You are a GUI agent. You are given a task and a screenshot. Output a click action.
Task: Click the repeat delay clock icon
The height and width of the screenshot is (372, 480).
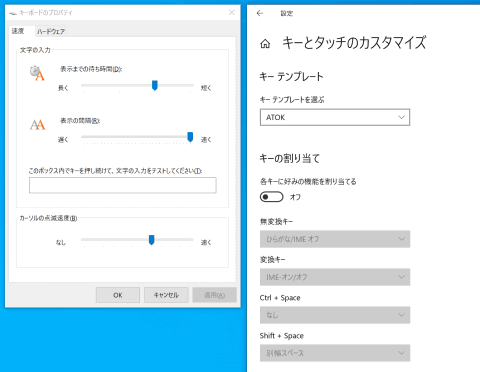click(37, 73)
